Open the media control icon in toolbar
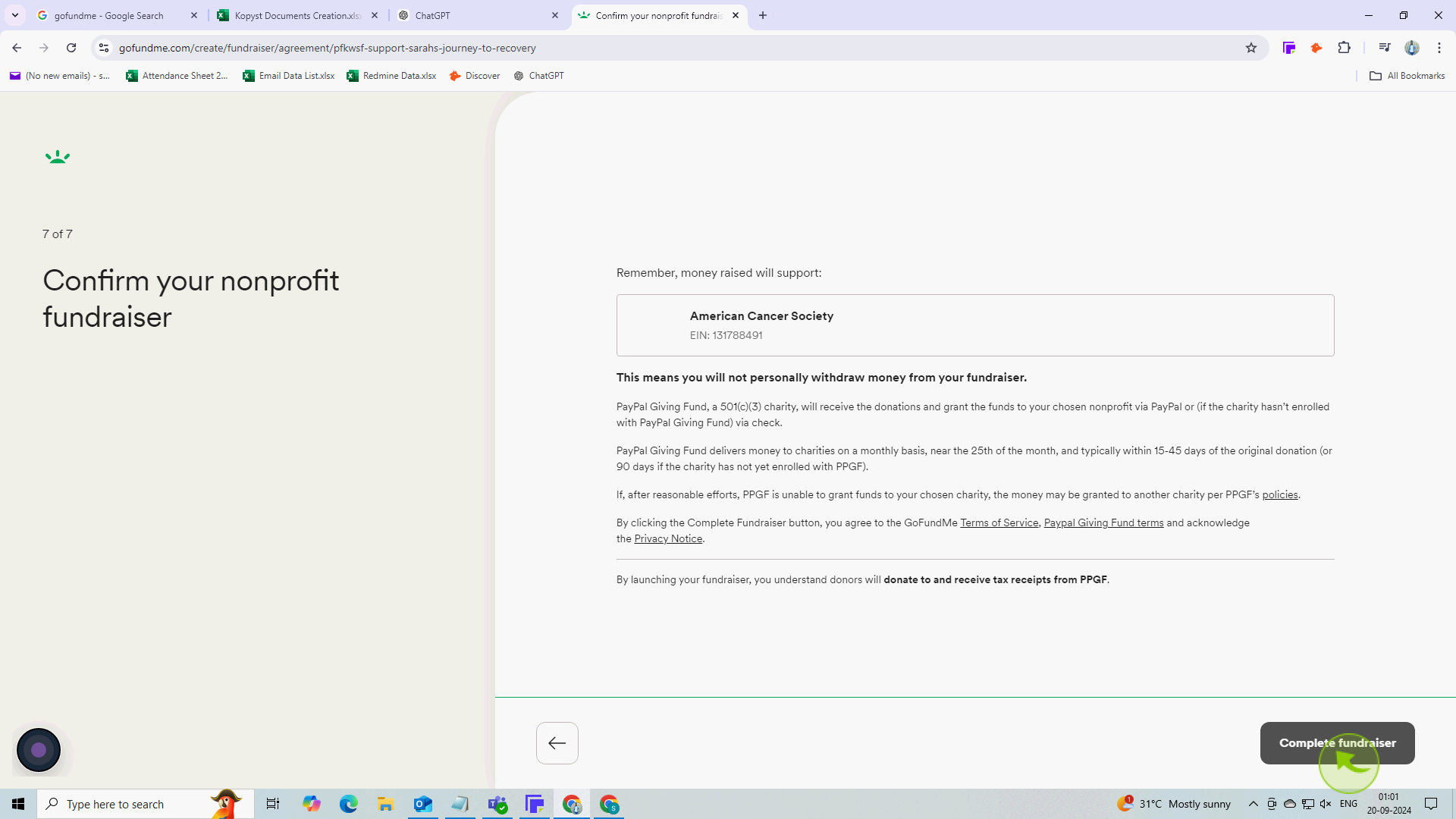The width and height of the screenshot is (1456, 819). pos(1385,48)
